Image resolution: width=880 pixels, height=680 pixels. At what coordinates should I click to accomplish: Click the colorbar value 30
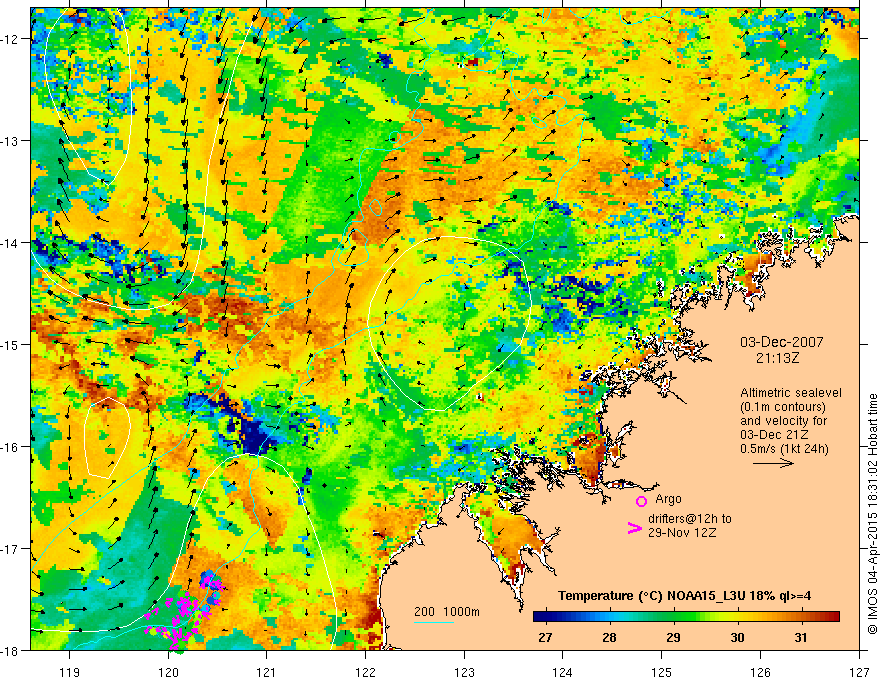click(737, 638)
